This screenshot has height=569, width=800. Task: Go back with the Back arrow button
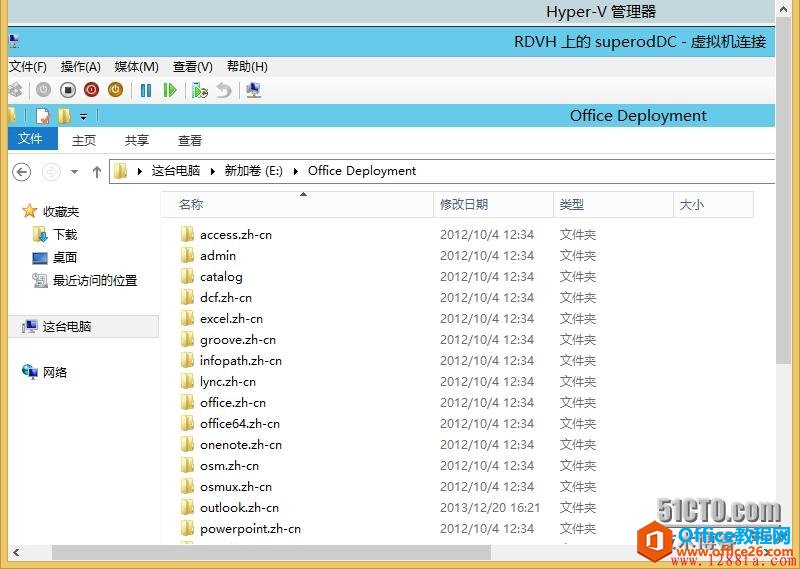(x=21, y=171)
